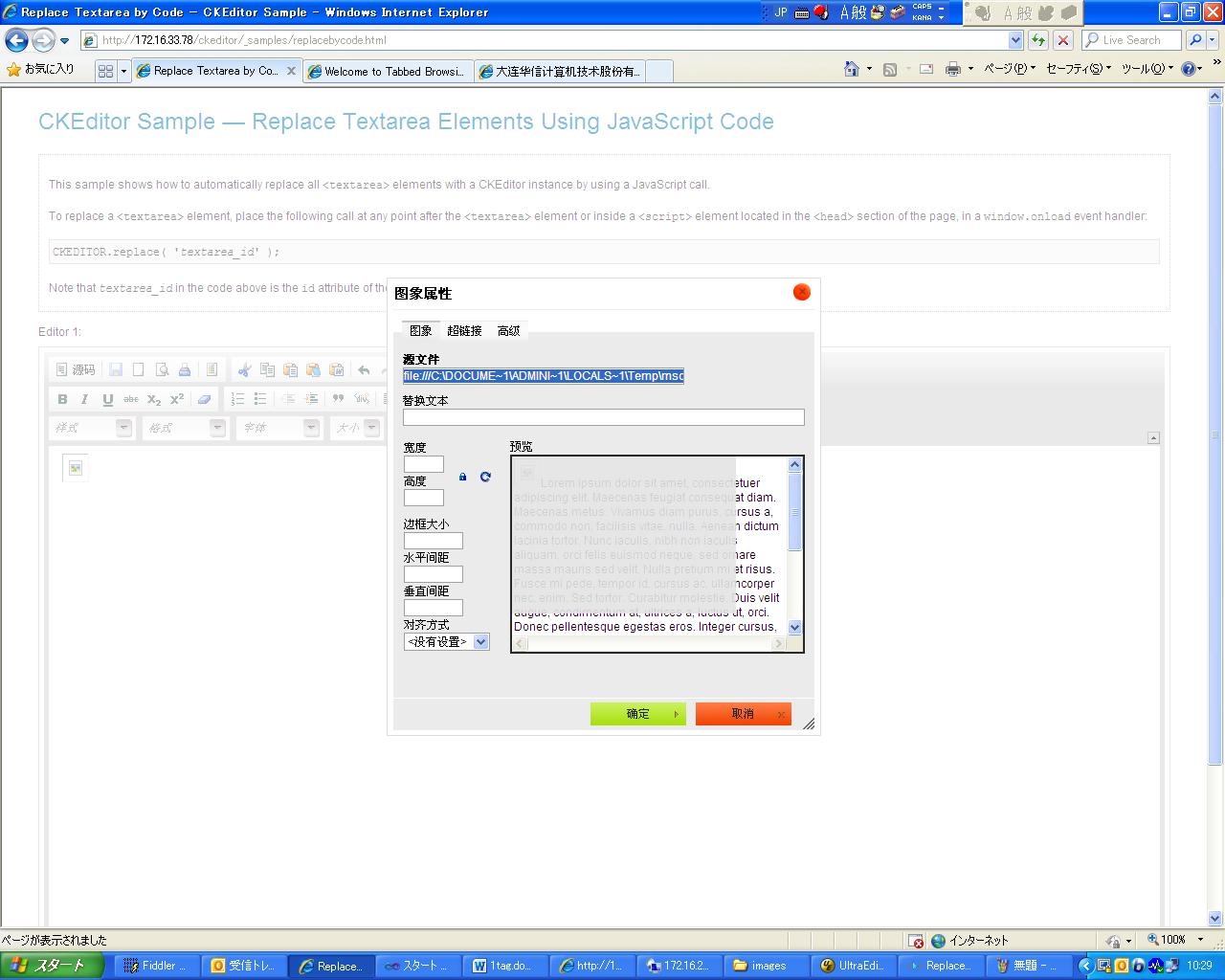Click the preview pane scroll down arrow
Screen dimensions: 1225x980
794,628
